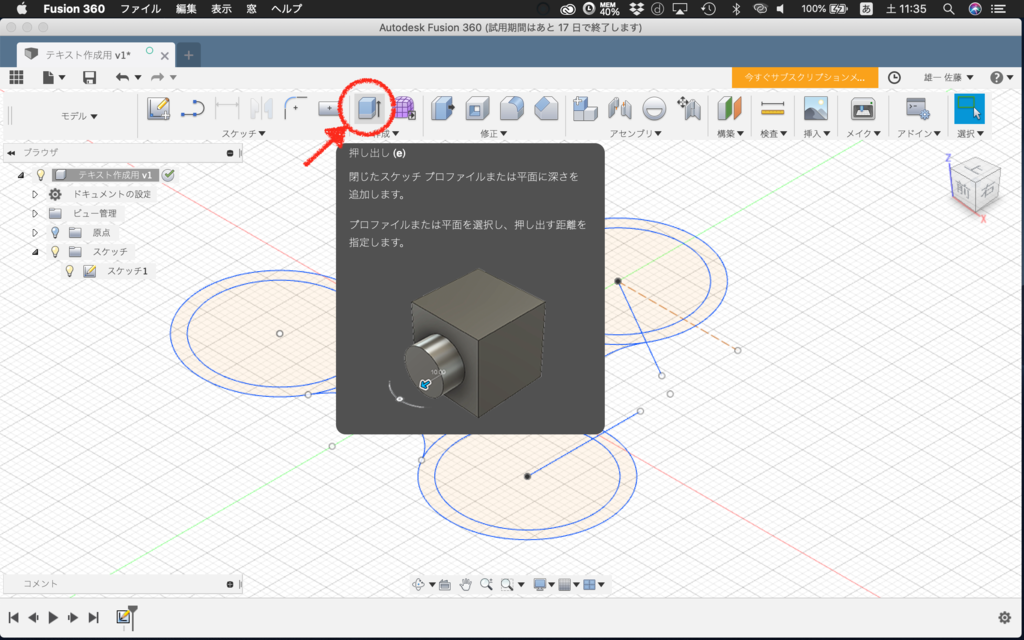Click the Create Sketch tool icon
Image resolution: width=1024 pixels, height=640 pixels.
(x=159, y=108)
